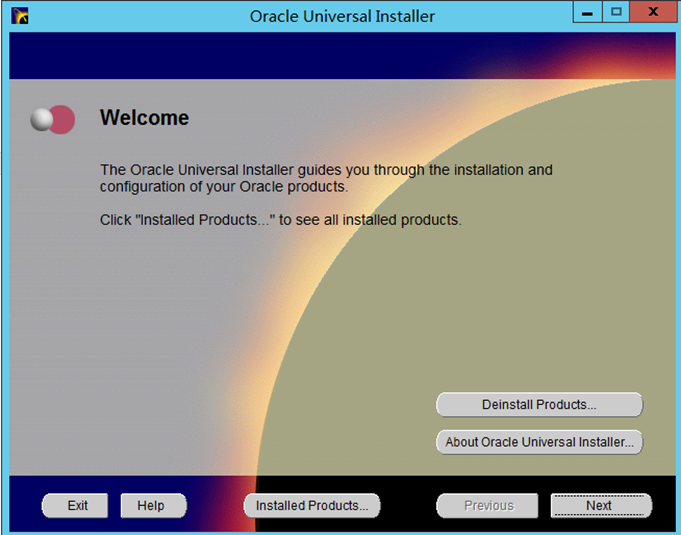681x535 pixels.
Task: Click the "configuration of your Oracle products." text
Action: 224,187
